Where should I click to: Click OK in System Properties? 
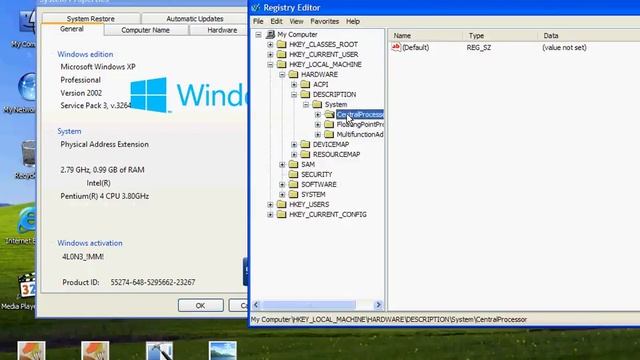click(x=200, y=305)
